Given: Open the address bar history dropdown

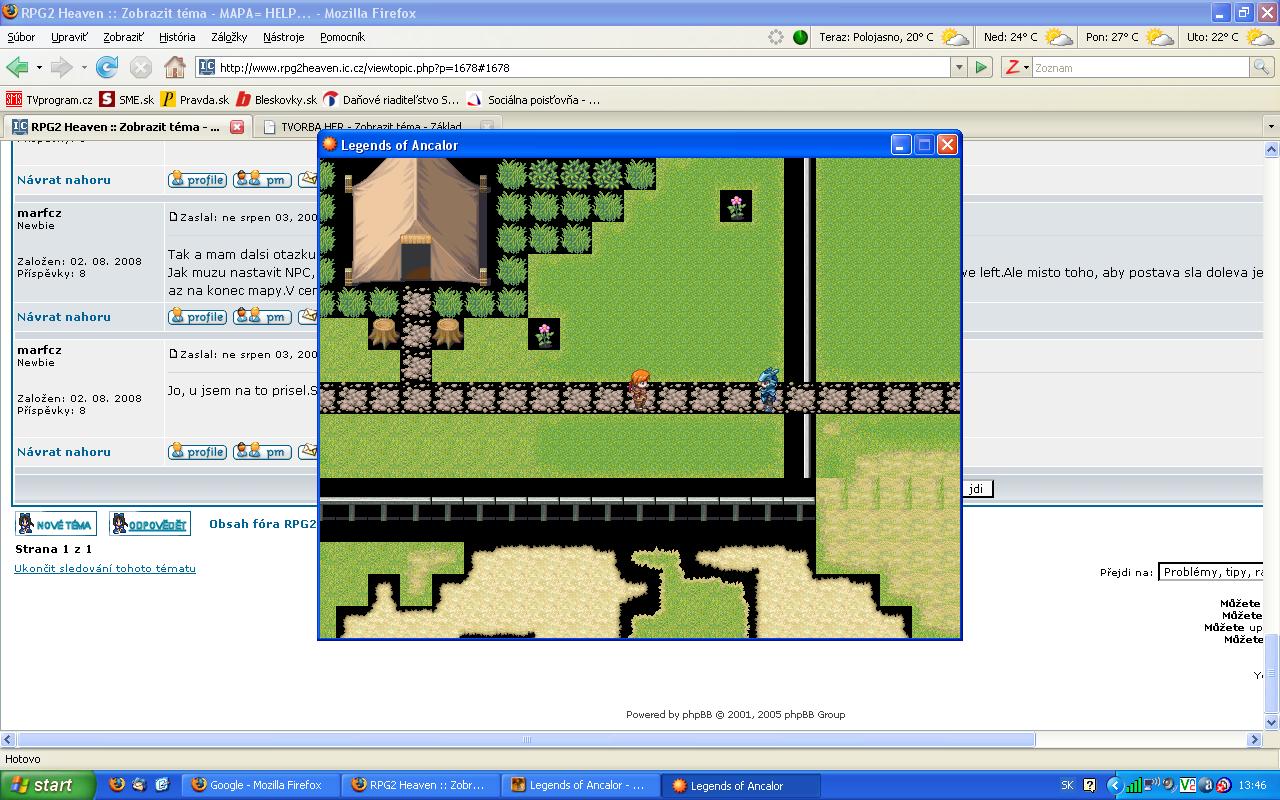Looking at the screenshot, I should (958, 67).
